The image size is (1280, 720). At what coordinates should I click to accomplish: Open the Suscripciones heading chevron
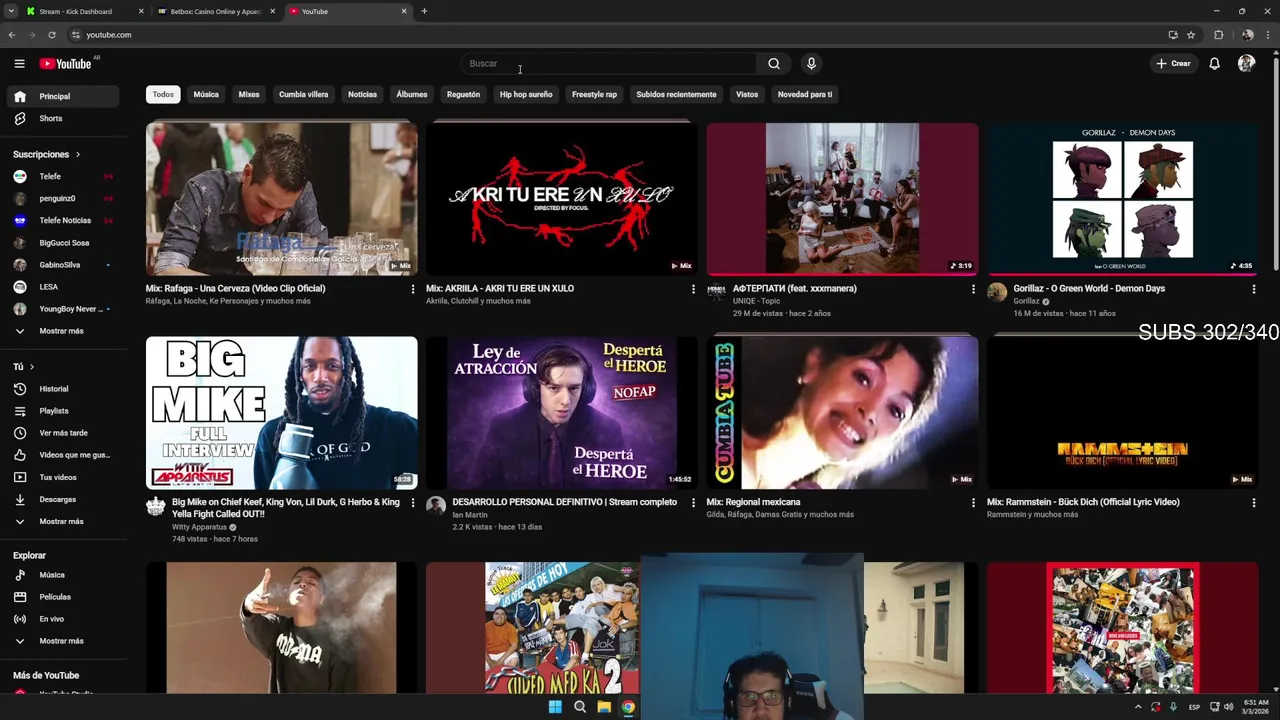[x=77, y=155]
